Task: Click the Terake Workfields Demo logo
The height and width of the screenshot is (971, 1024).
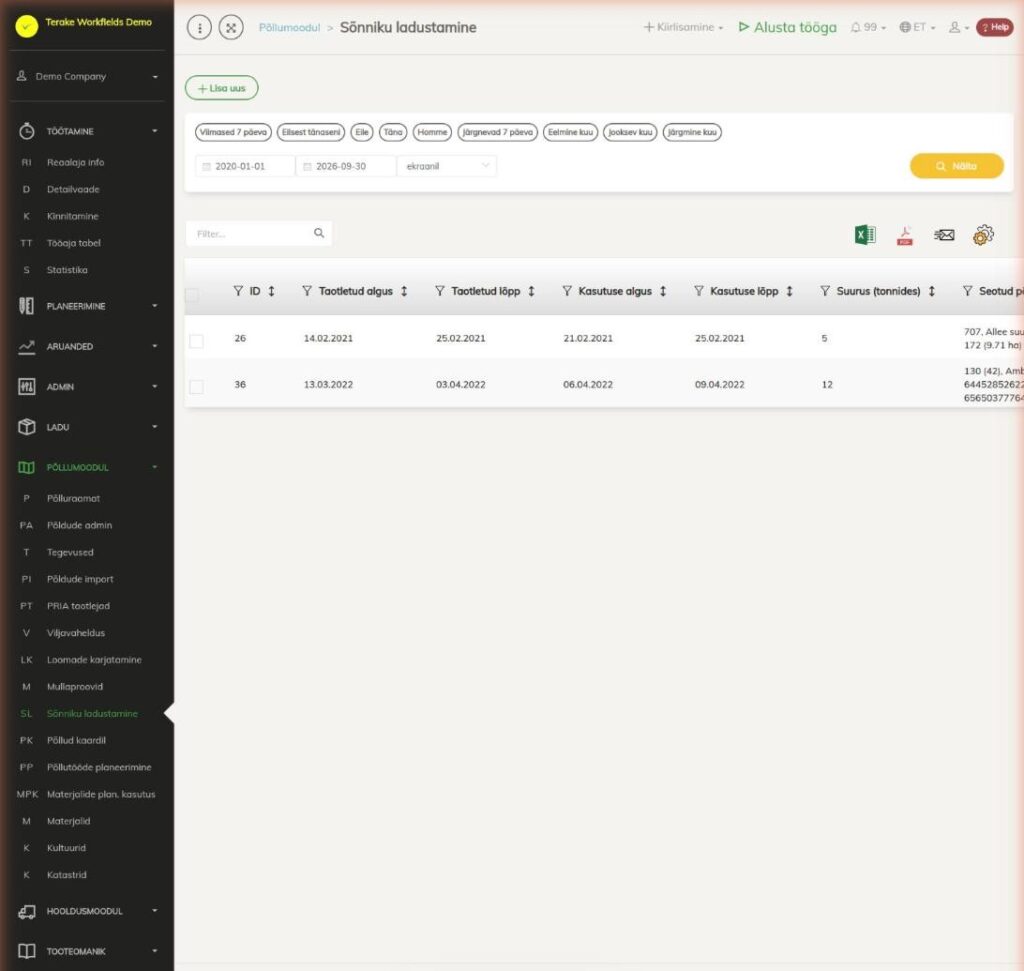Action: [x=27, y=26]
